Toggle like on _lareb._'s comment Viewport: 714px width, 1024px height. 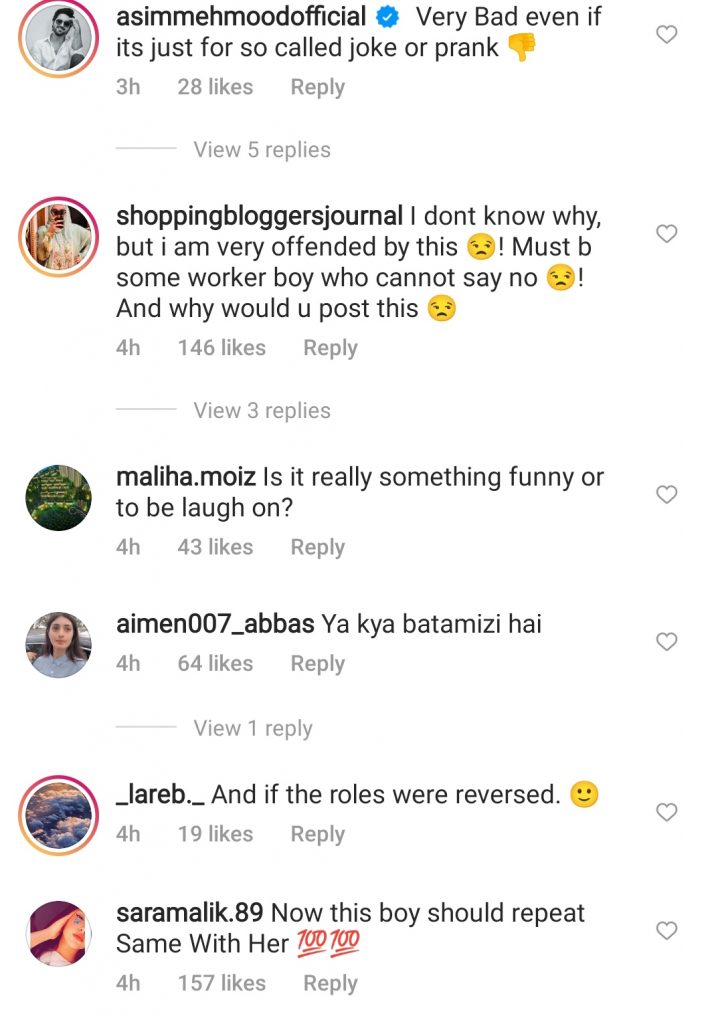click(x=666, y=812)
